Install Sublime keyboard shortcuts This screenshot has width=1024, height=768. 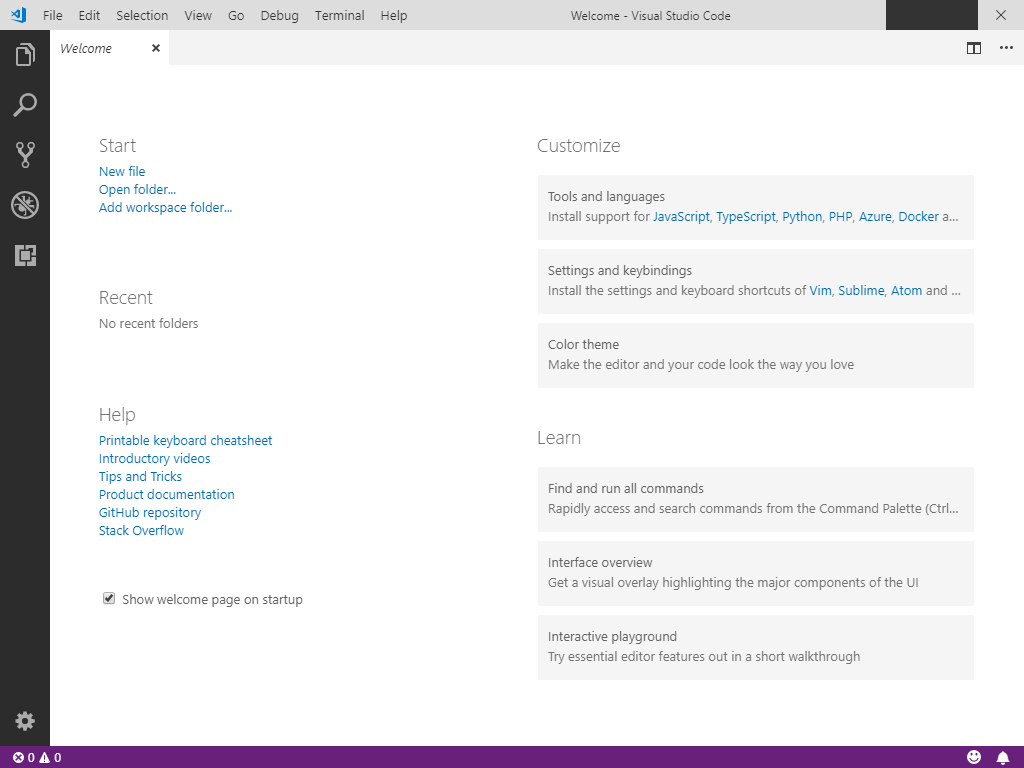[x=861, y=291]
